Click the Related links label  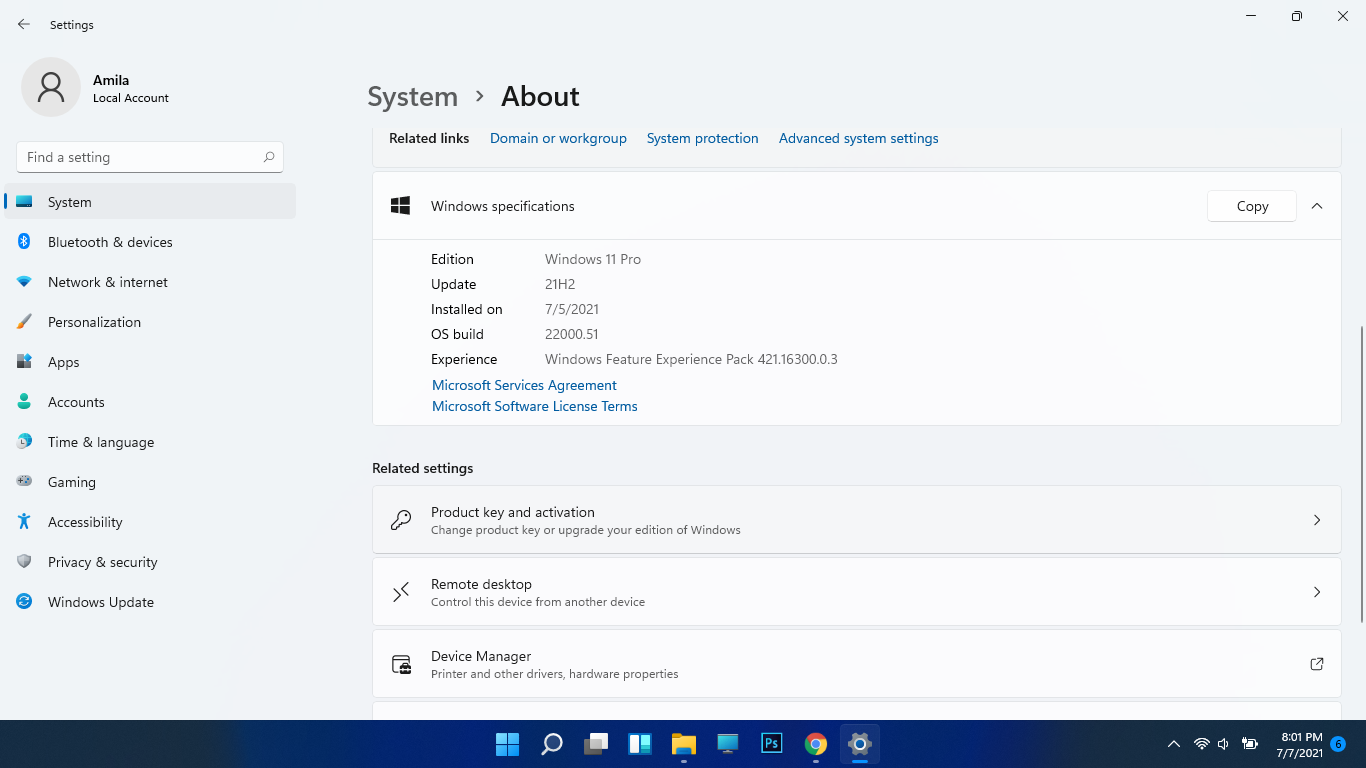coord(429,138)
